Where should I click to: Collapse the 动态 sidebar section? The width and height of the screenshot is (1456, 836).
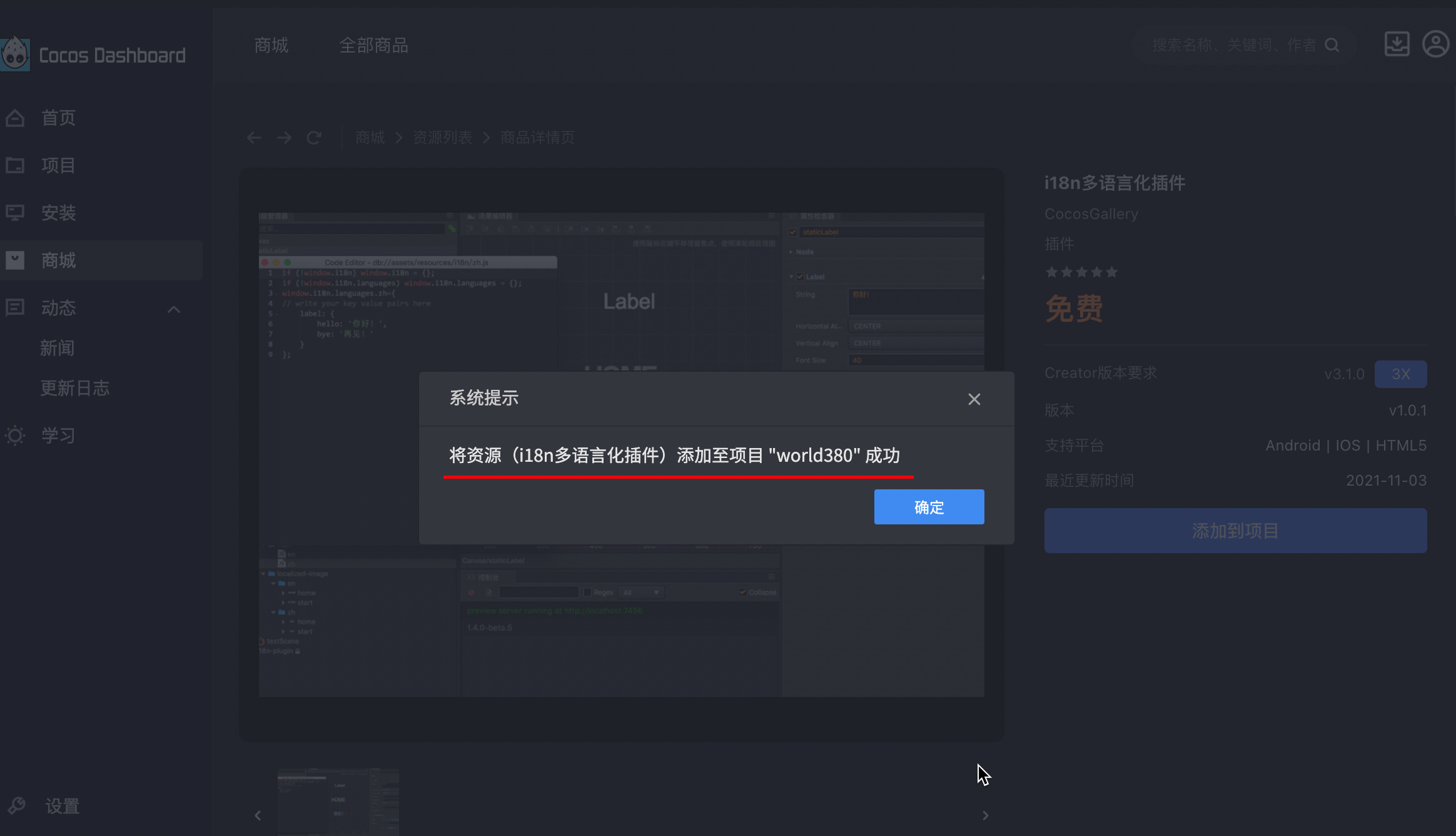(x=174, y=309)
